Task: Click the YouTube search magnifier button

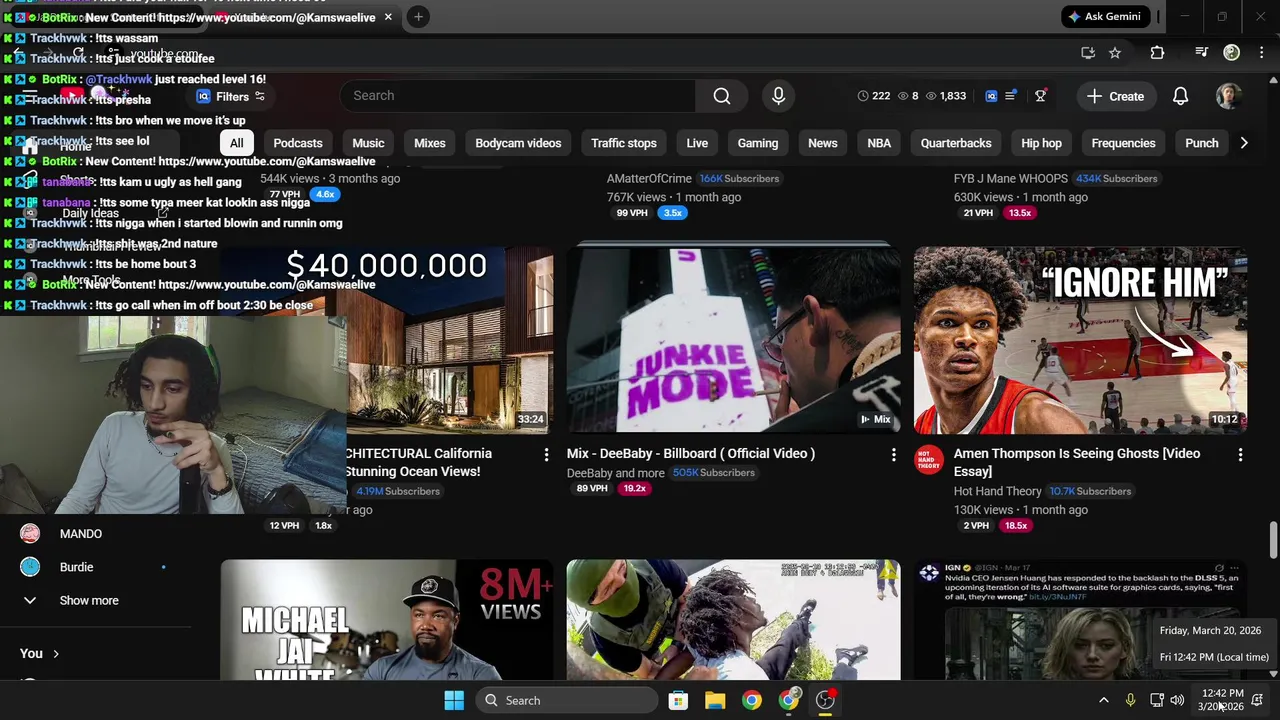Action: pos(722,96)
